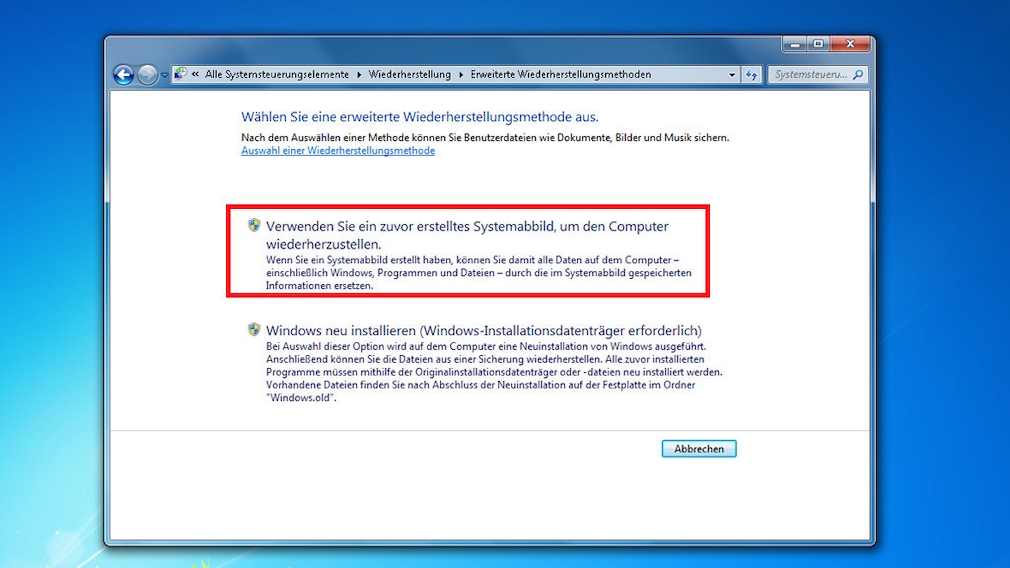Click the double chevron in the address bar
The height and width of the screenshot is (568, 1010).
click(195, 74)
